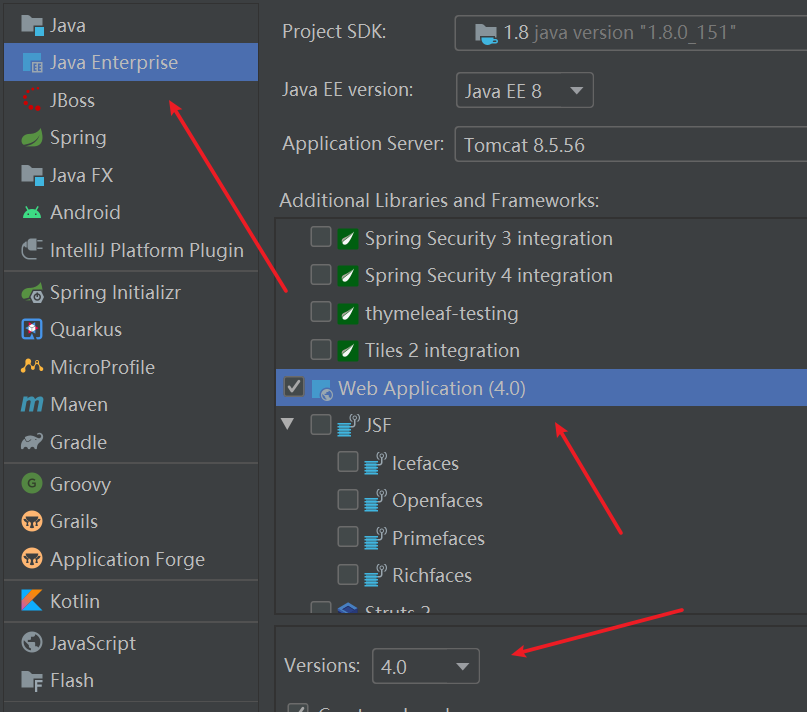Click the Application Server field showing Tomcat
Image resolution: width=807 pixels, height=712 pixels.
[630, 145]
